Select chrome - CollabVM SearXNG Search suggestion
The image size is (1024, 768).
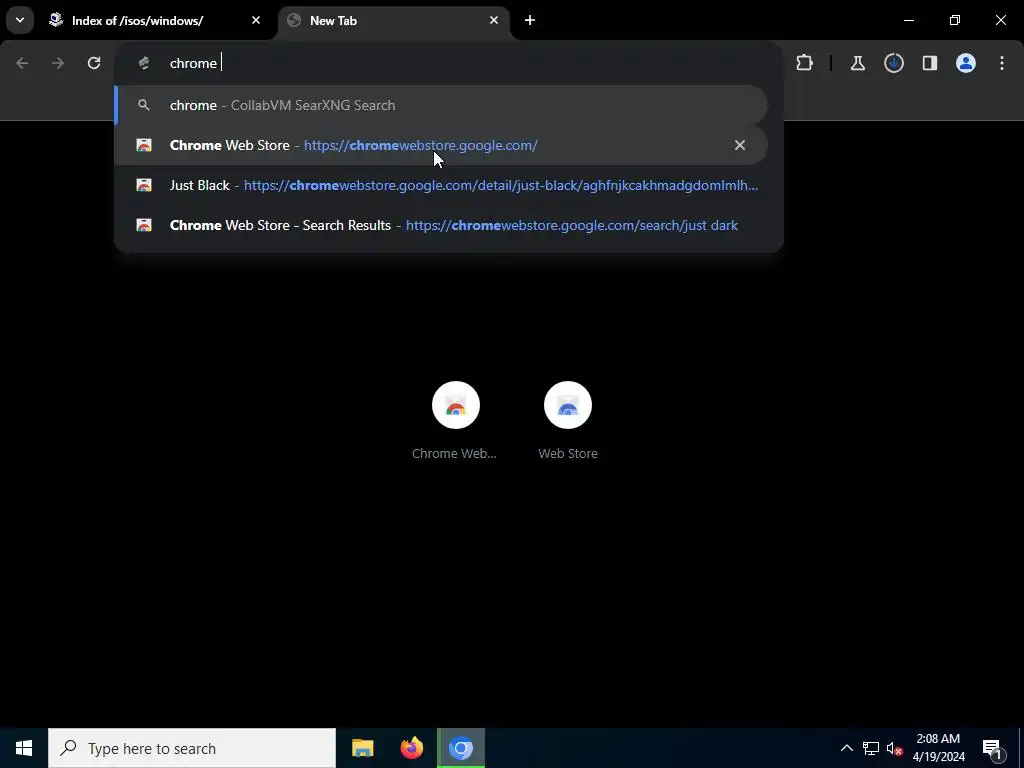[441, 105]
